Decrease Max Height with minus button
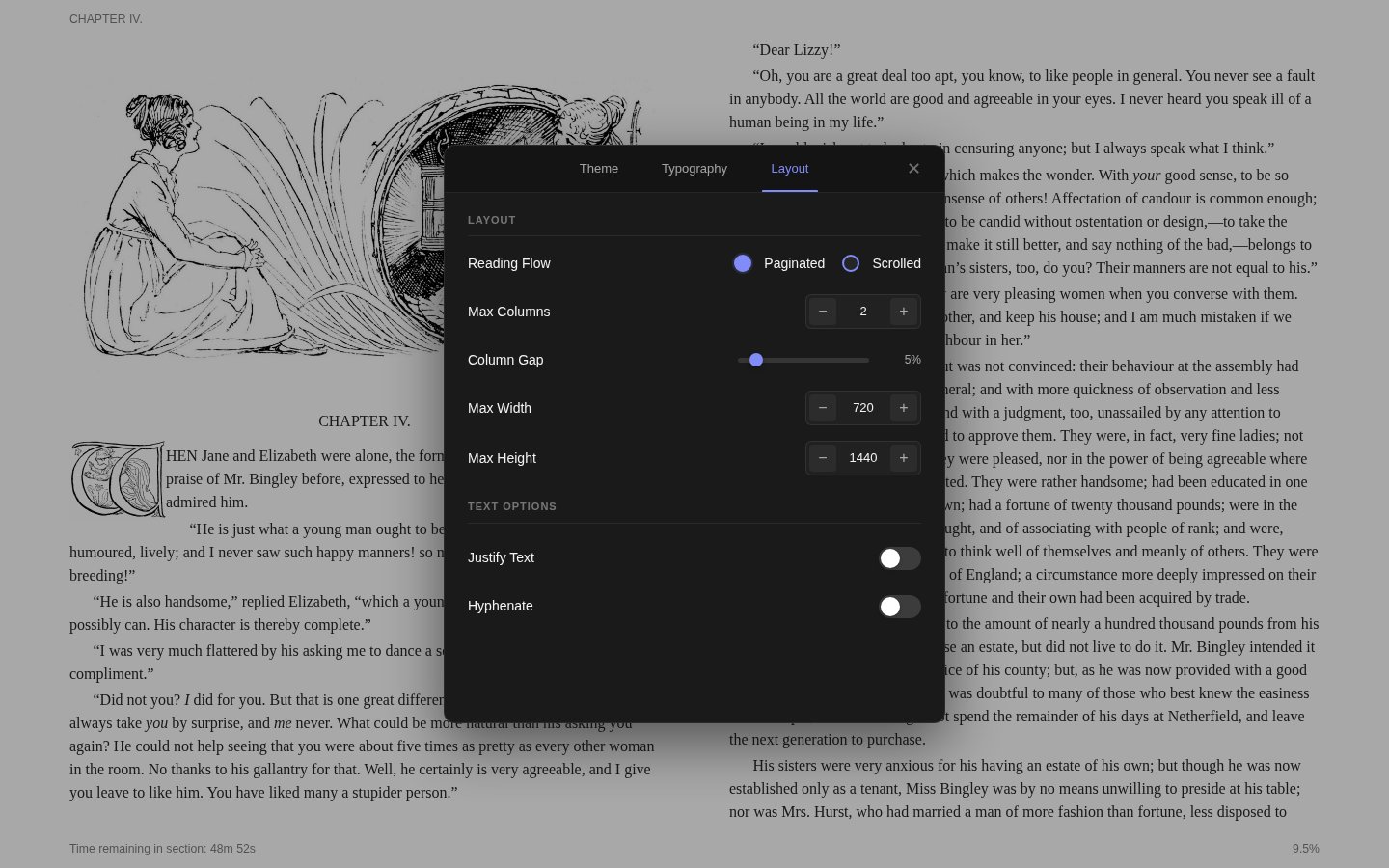 point(823,458)
